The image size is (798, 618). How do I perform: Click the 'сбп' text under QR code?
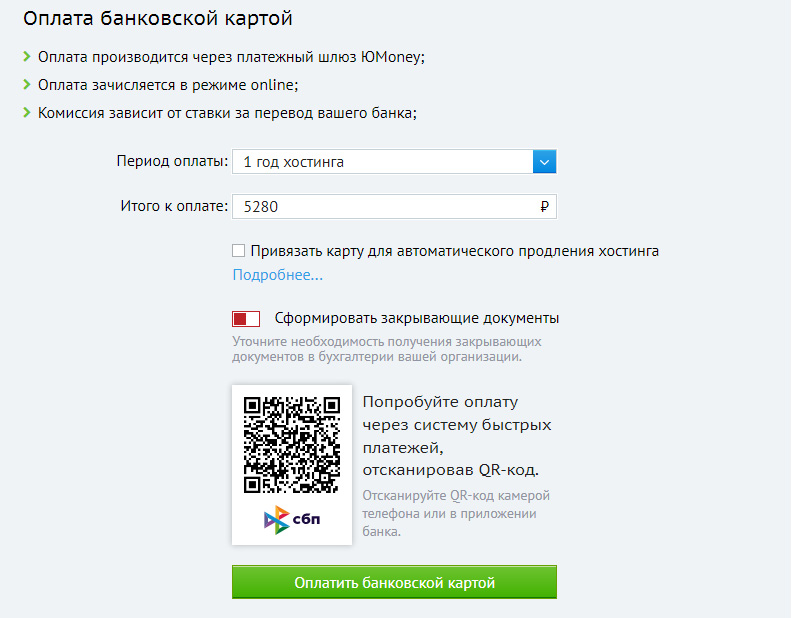306,519
